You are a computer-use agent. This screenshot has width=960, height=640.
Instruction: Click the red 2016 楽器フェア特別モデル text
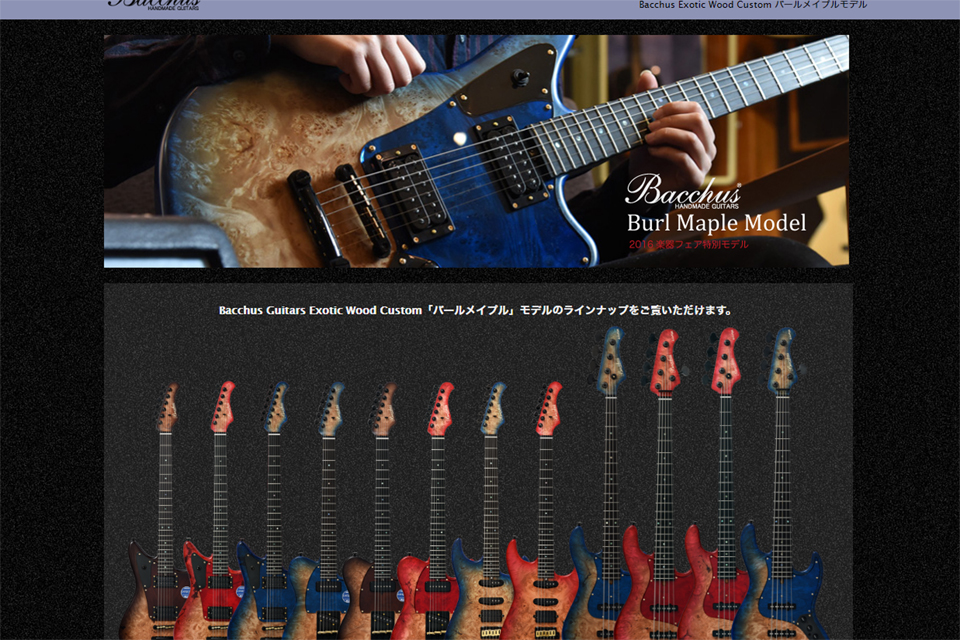point(688,244)
